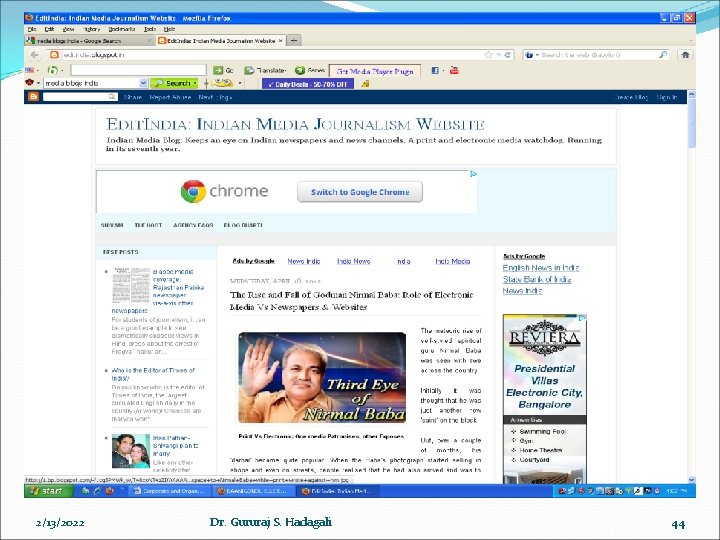Click Report Abuse in Blogger navbar
Screen dimensions: 720x540
click(170, 97)
